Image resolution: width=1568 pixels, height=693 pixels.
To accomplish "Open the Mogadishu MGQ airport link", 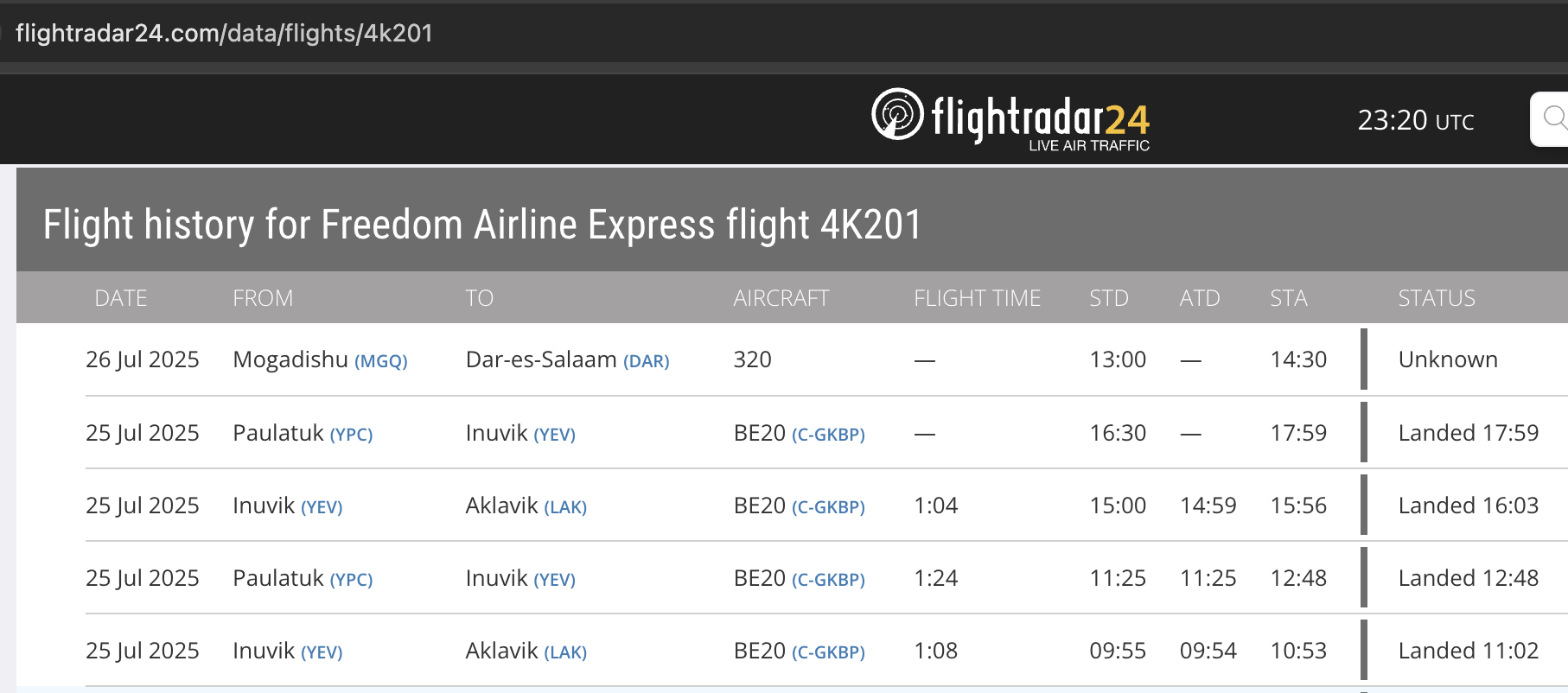I will (381, 361).
